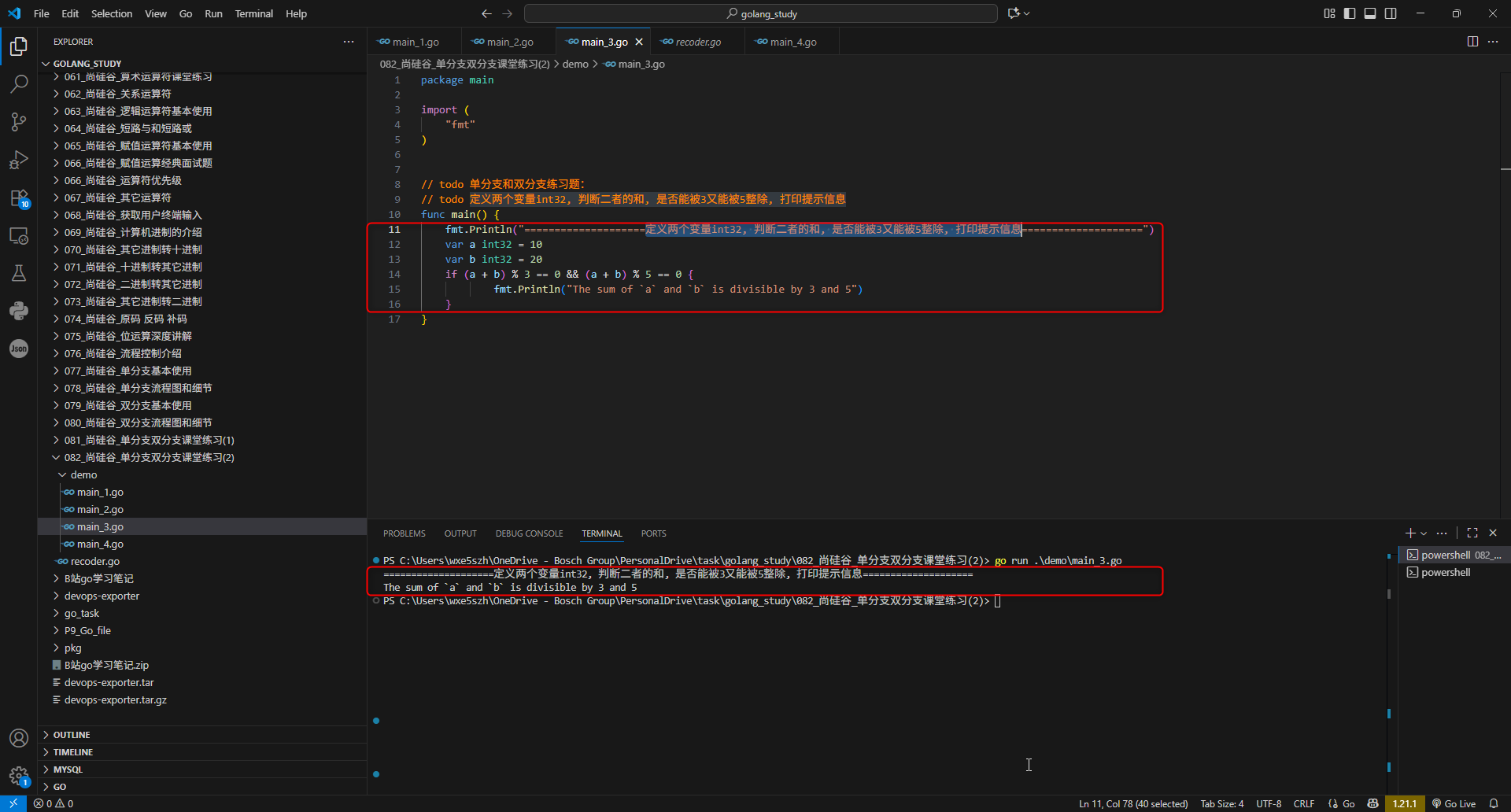Open terminal panel More Actions ellipsis
The image size is (1511, 812).
tap(1442, 533)
